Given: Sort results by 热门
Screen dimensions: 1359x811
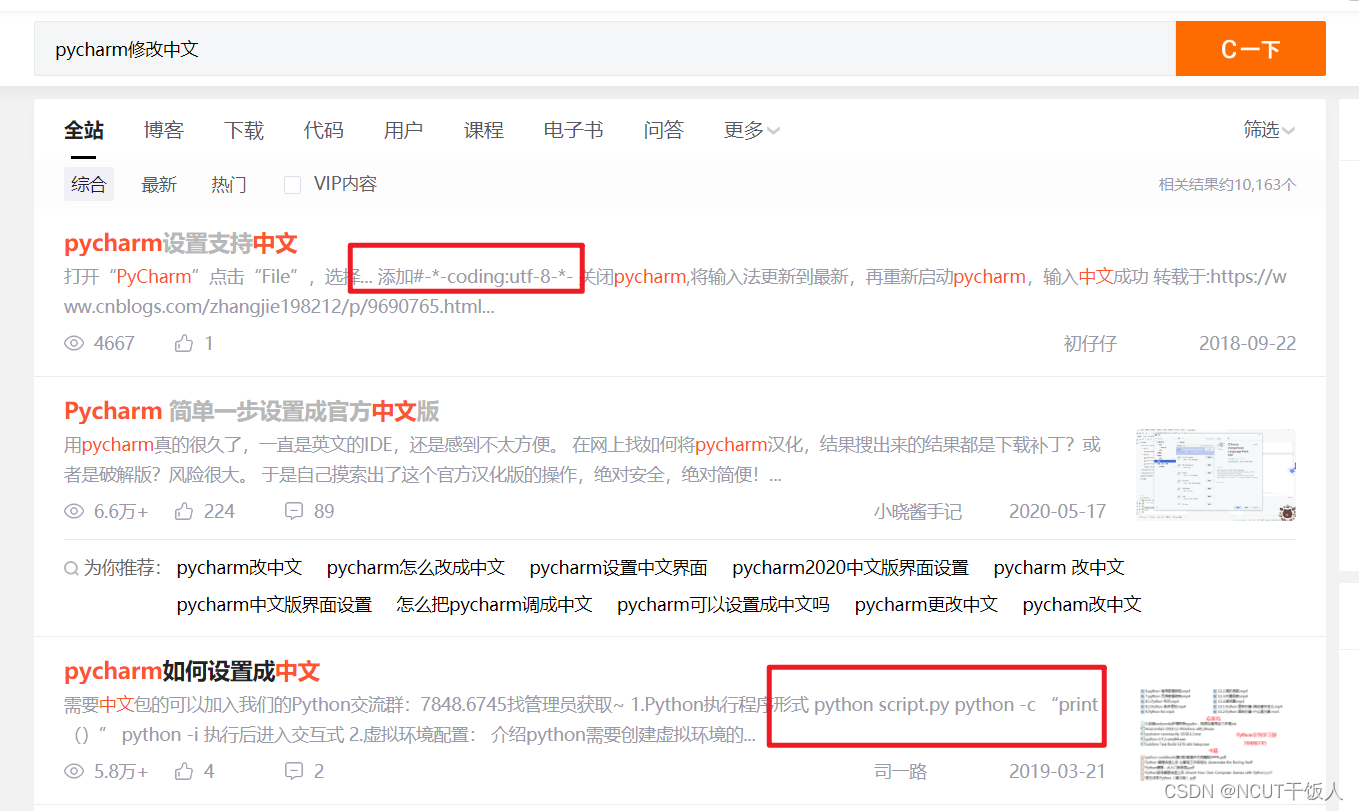Looking at the screenshot, I should [229, 184].
